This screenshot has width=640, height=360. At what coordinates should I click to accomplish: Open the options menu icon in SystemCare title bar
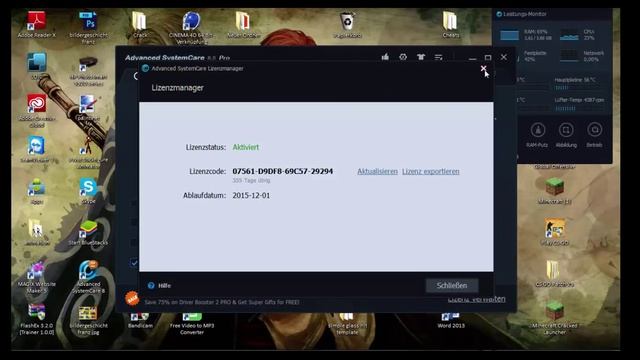coord(439,57)
